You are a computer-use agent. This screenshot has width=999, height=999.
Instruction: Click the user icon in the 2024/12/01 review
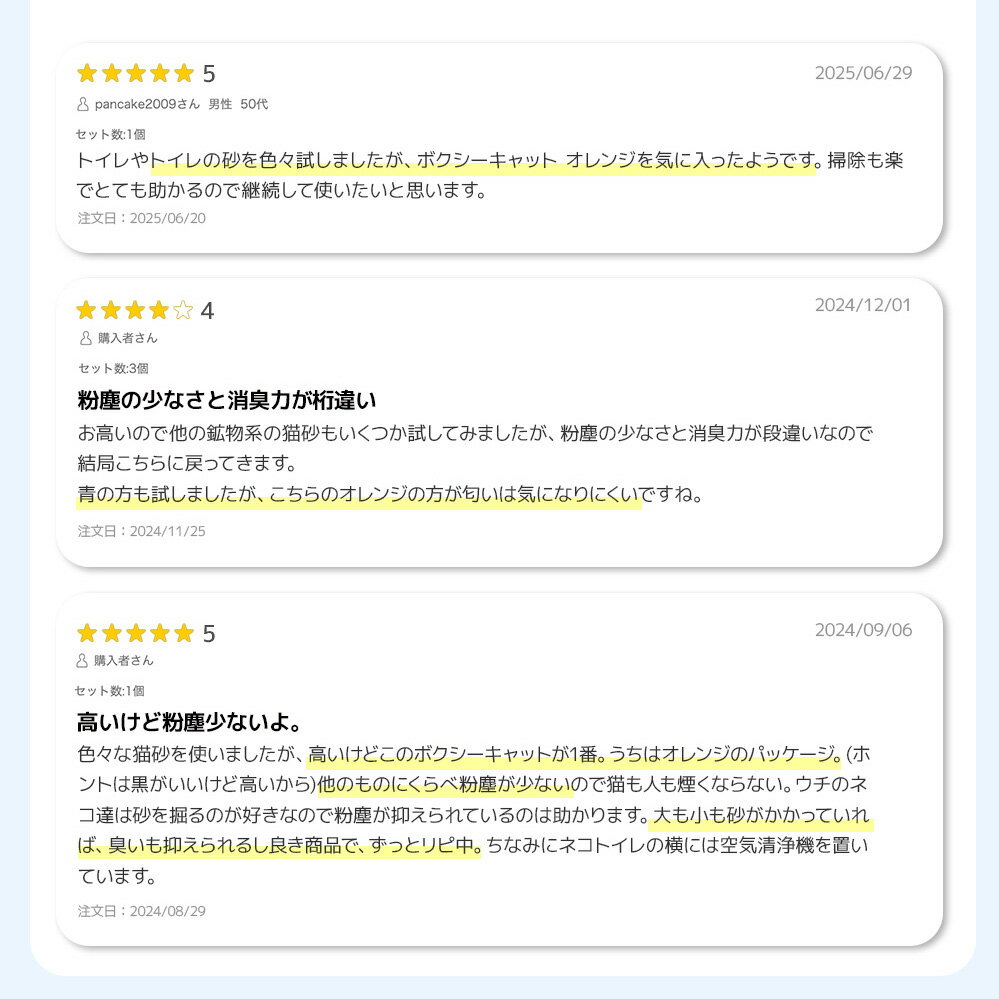point(85,338)
